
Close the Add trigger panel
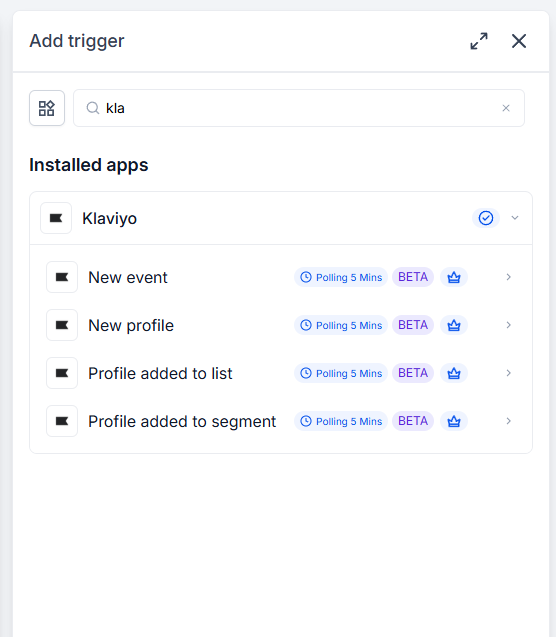tap(519, 41)
